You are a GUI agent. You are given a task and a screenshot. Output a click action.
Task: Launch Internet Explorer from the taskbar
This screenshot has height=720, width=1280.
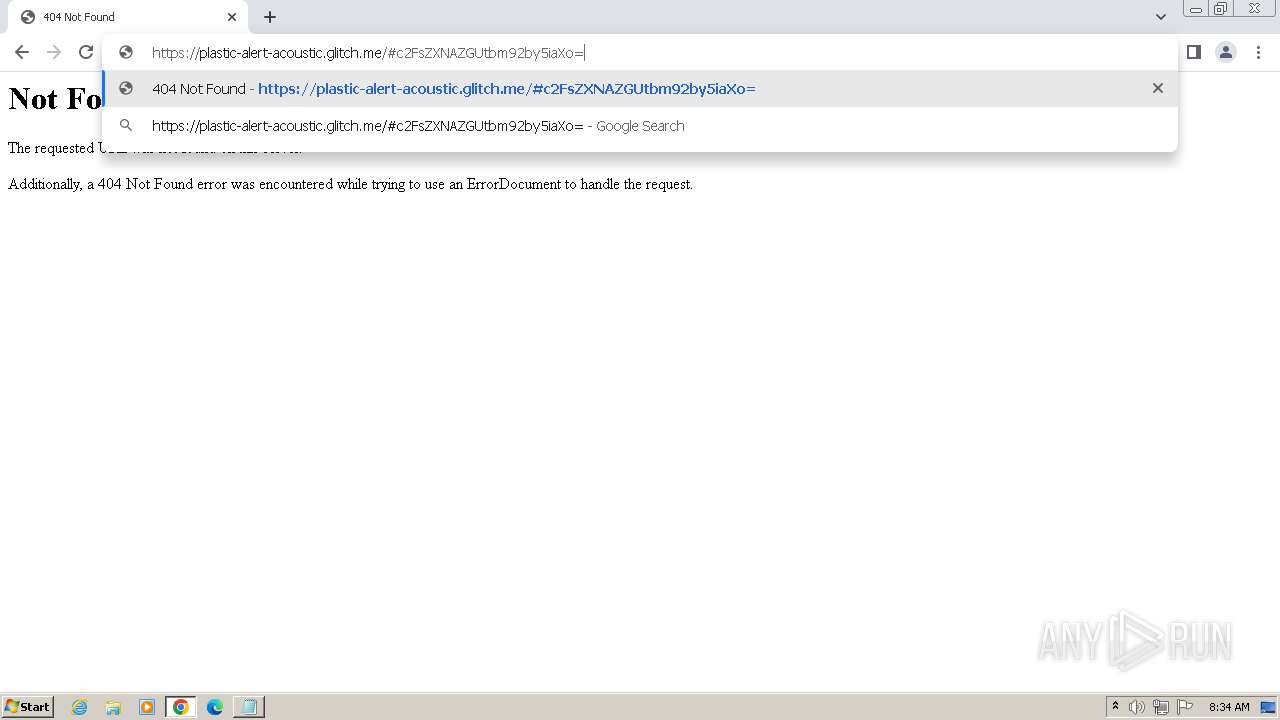point(80,707)
